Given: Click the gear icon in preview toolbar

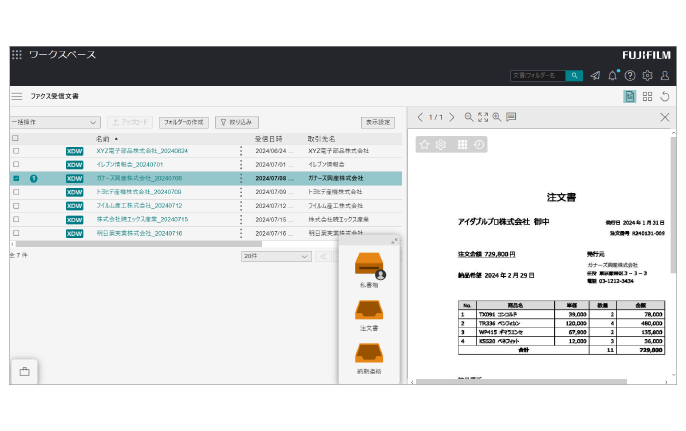Looking at the screenshot, I should tap(441, 145).
